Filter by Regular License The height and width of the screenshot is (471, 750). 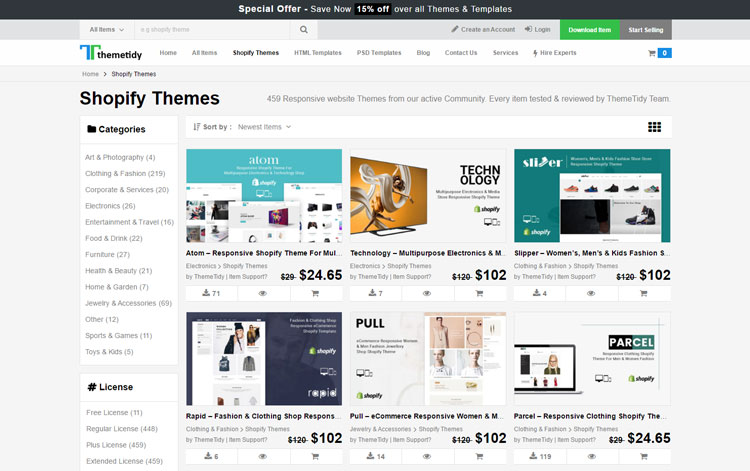tap(121, 429)
